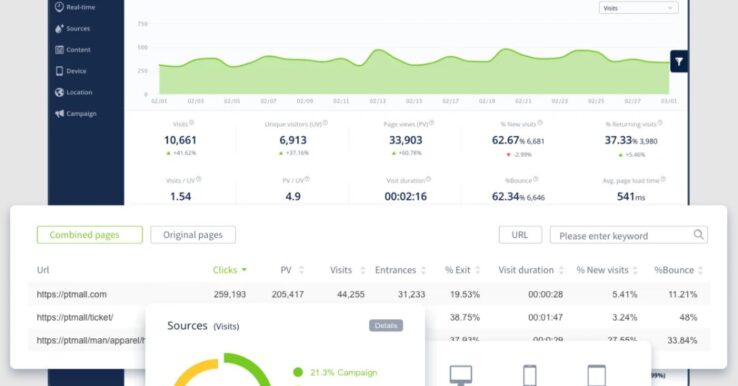Open the Real-time sidebar section

(x=75, y=7)
